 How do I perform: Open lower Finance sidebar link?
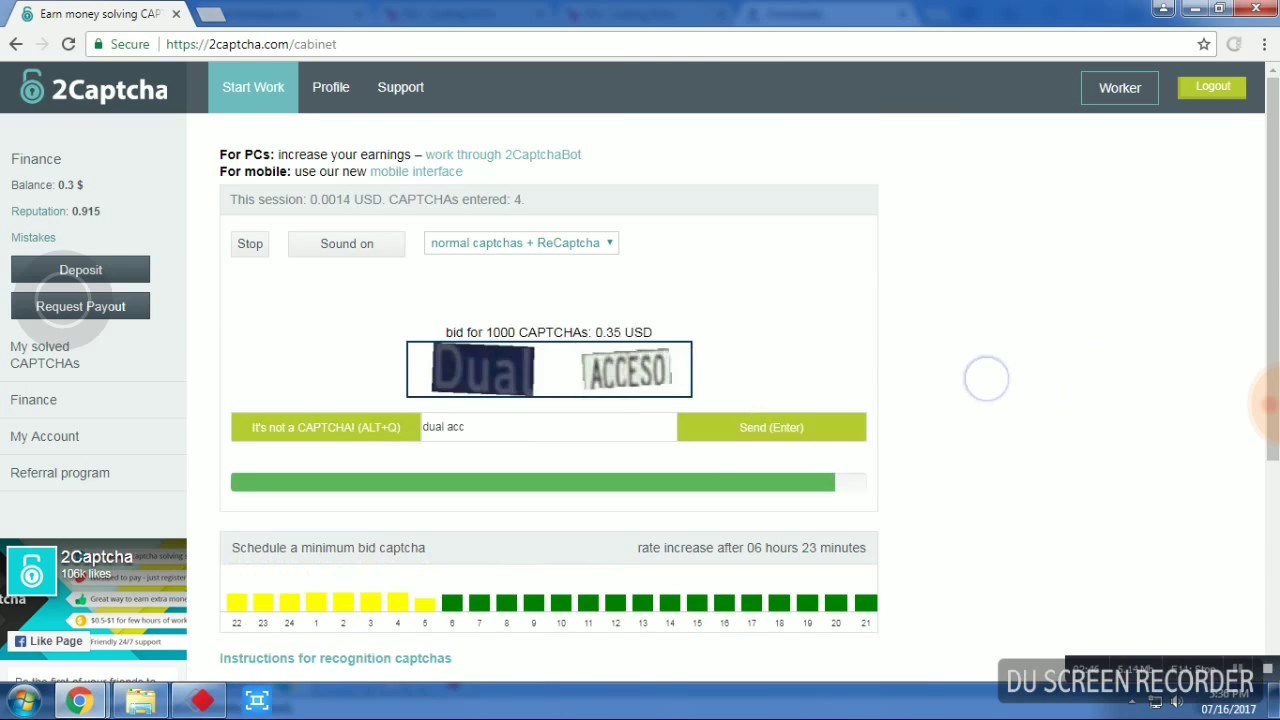[x=33, y=400]
